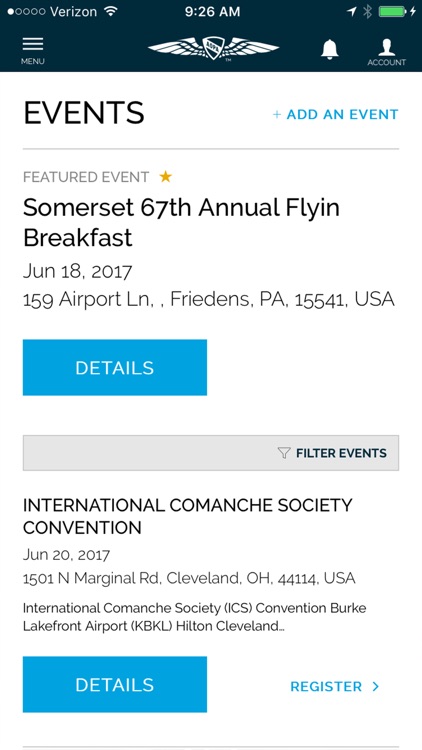Image resolution: width=422 pixels, height=750 pixels.
Task: Open the ACCOUNT profile icon
Action: tap(387, 52)
